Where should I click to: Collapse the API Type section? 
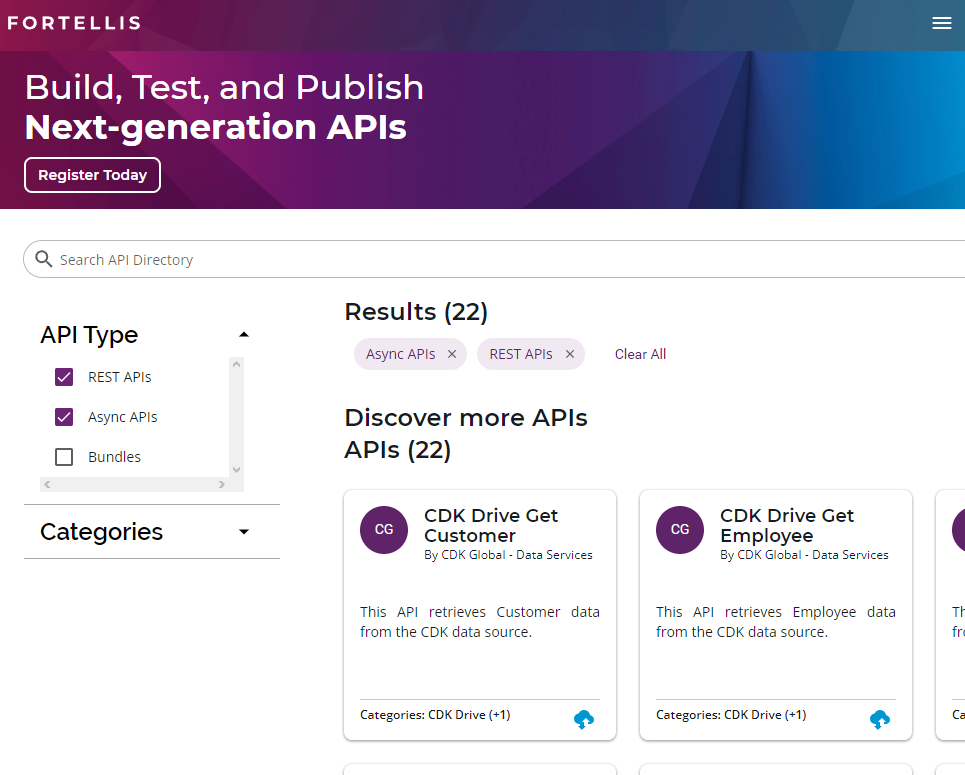[x=244, y=334]
